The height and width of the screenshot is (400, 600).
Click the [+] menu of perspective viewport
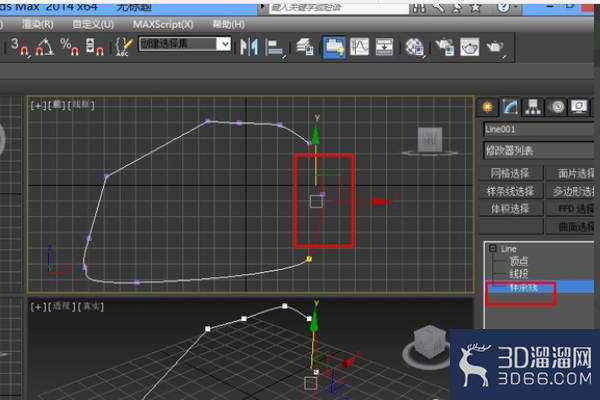pos(38,307)
